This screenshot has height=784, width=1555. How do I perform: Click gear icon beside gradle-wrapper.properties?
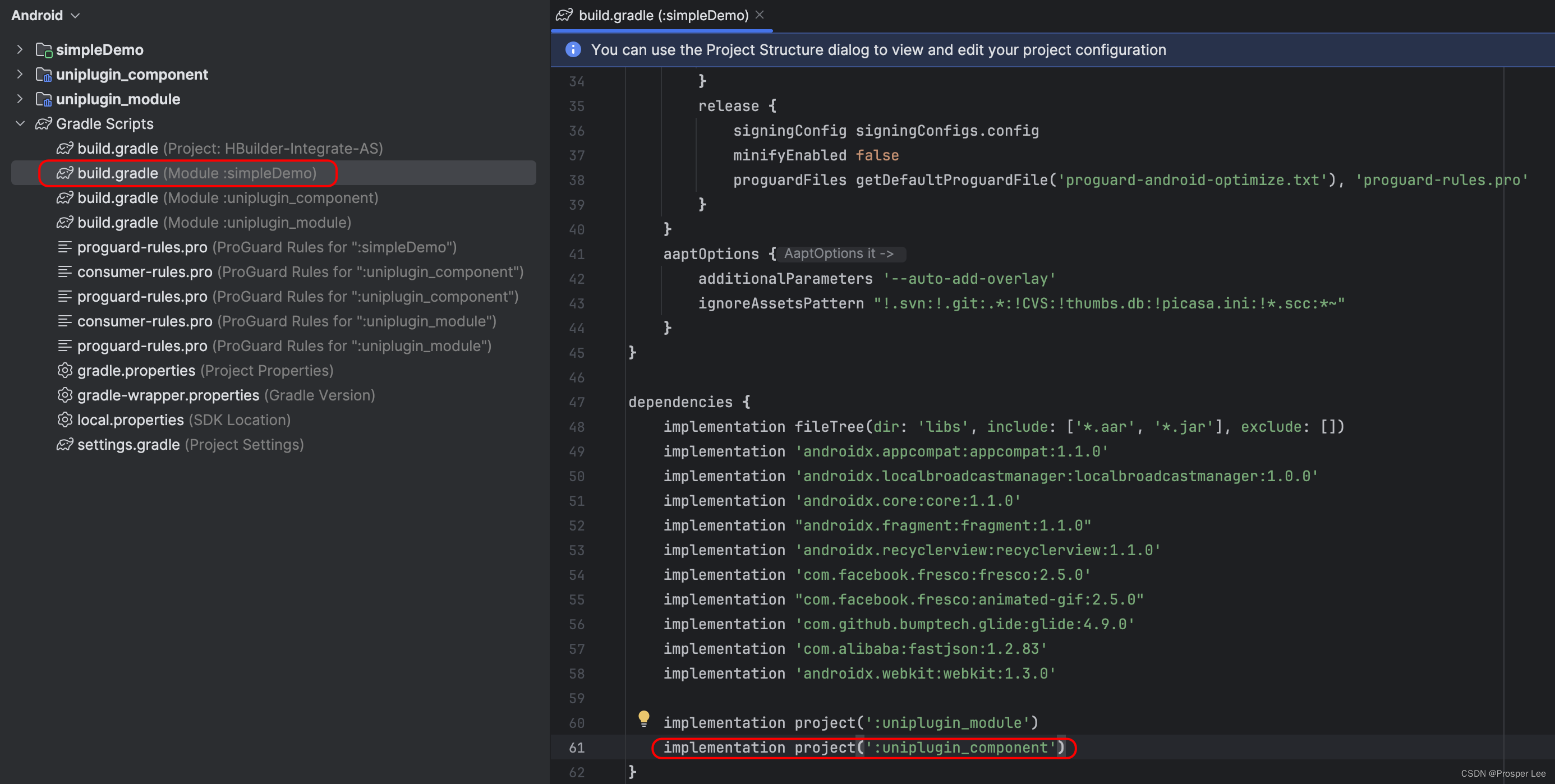point(65,395)
